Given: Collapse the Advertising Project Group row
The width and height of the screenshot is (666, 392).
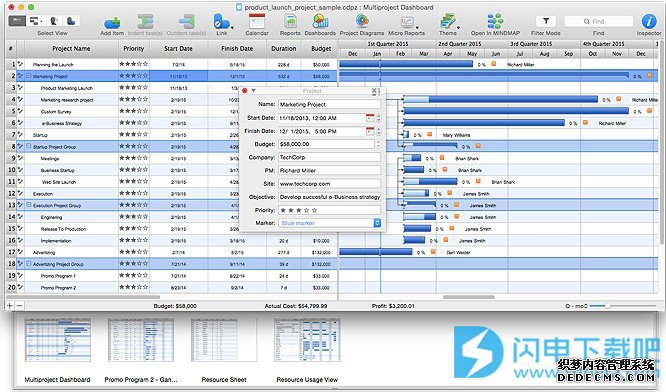Looking at the screenshot, I should click(x=29, y=263).
